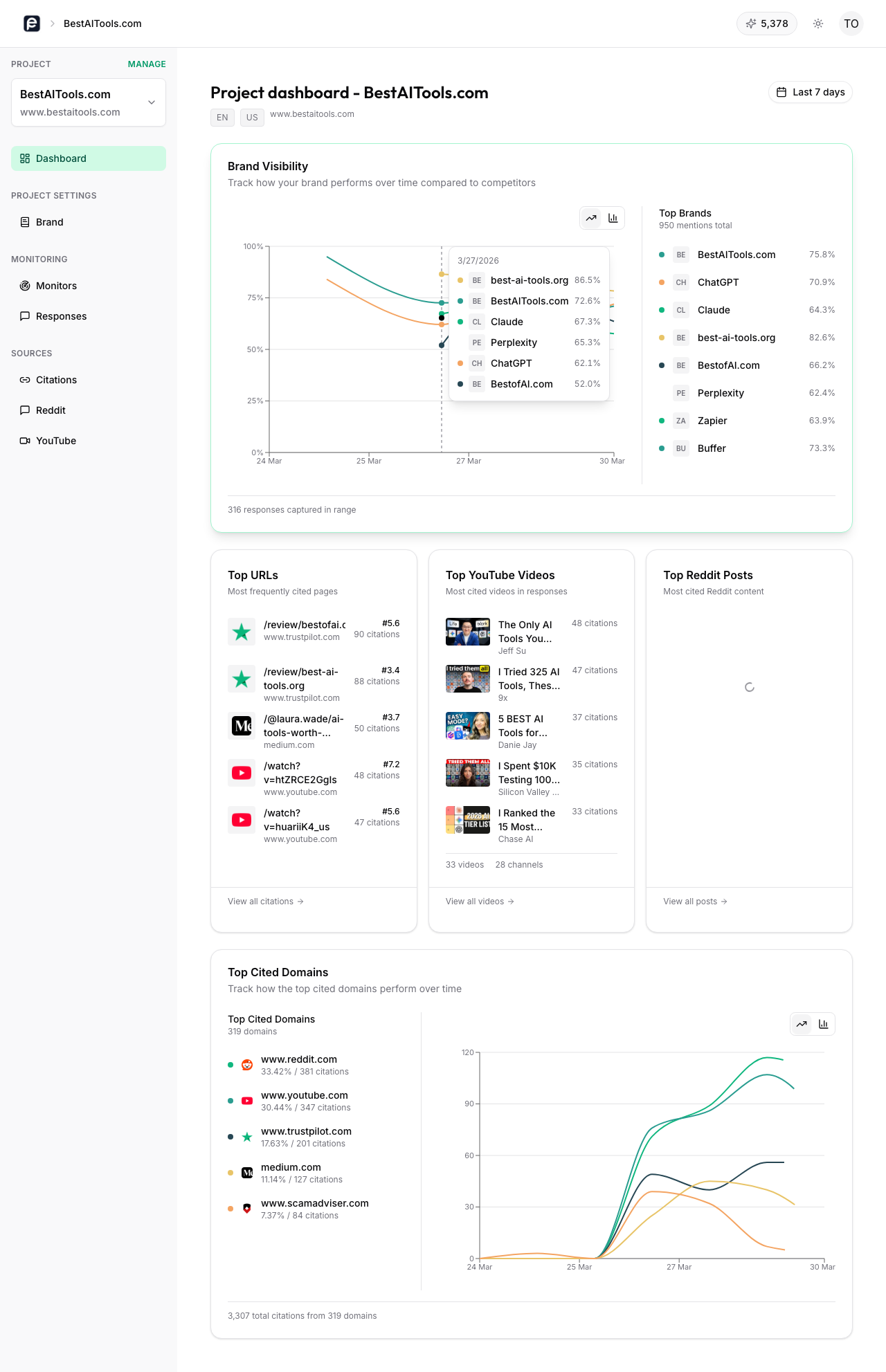This screenshot has width=886, height=1372.
Task: Click the app logo in the header
Action: [32, 24]
